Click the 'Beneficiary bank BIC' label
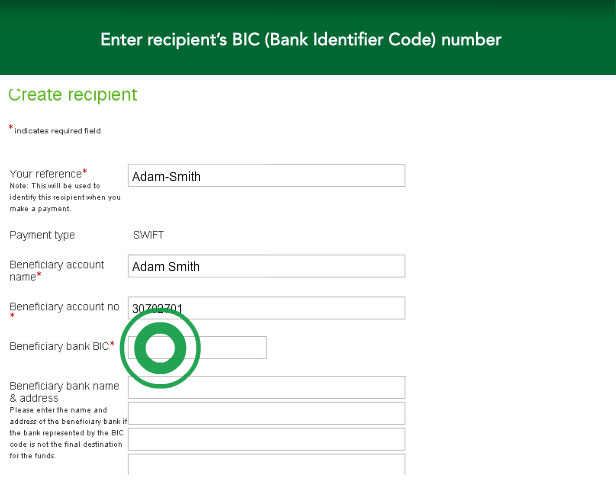This screenshot has height=480, width=616. [59, 346]
